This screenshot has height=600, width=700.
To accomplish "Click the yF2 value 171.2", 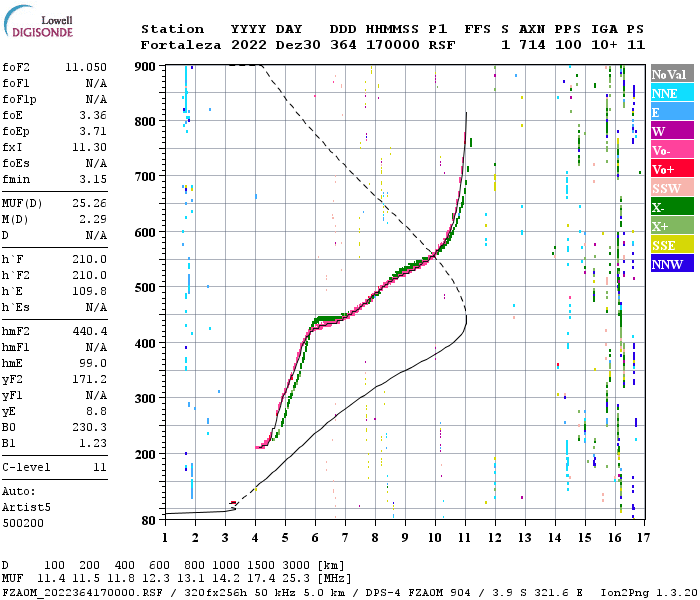I will [89, 379].
